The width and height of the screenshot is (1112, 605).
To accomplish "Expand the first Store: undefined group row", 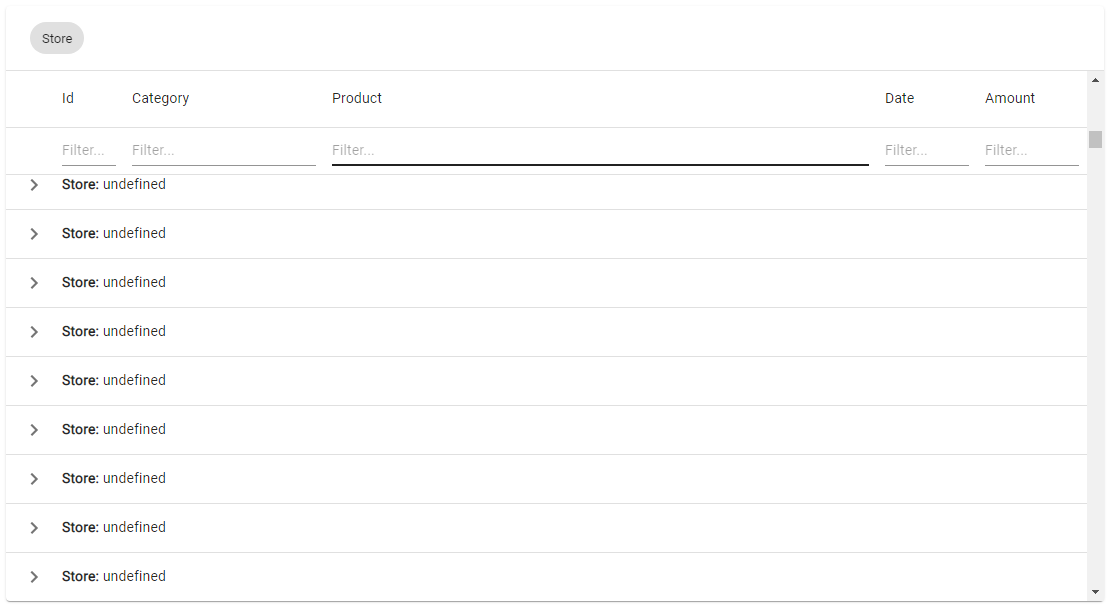I will [33, 184].
